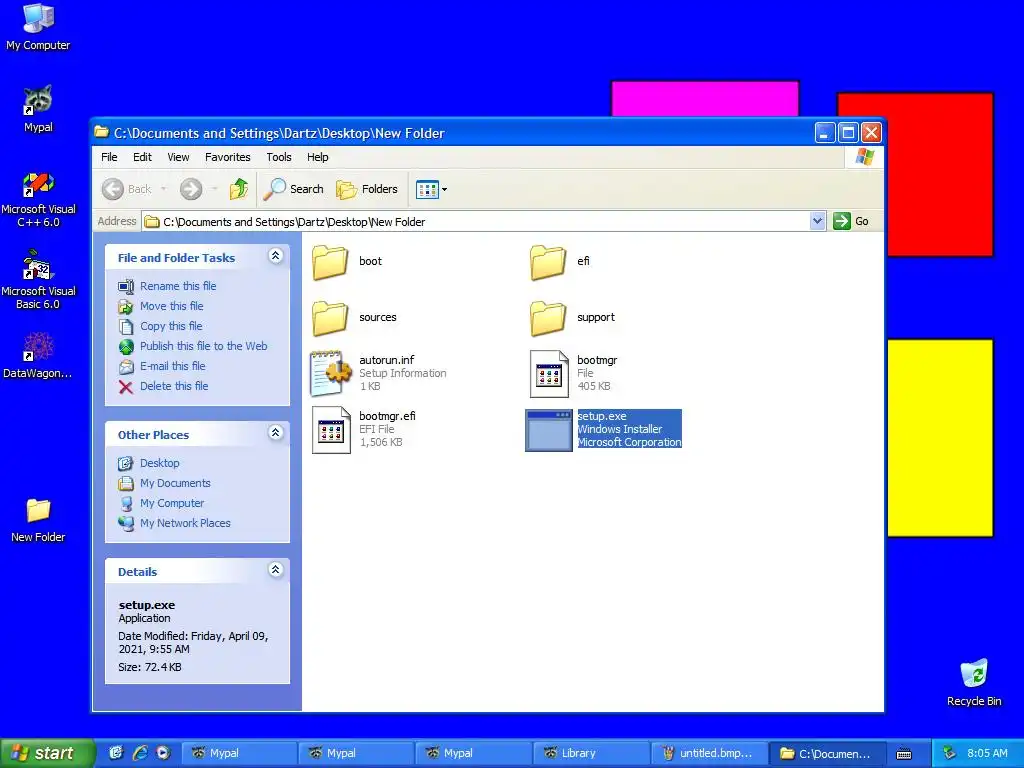Click the Search toolbar button
The height and width of the screenshot is (768, 1024).
(x=293, y=189)
